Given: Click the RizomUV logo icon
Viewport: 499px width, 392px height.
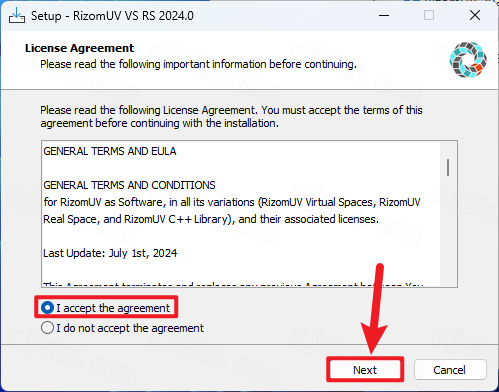Looking at the screenshot, I should click(x=468, y=60).
